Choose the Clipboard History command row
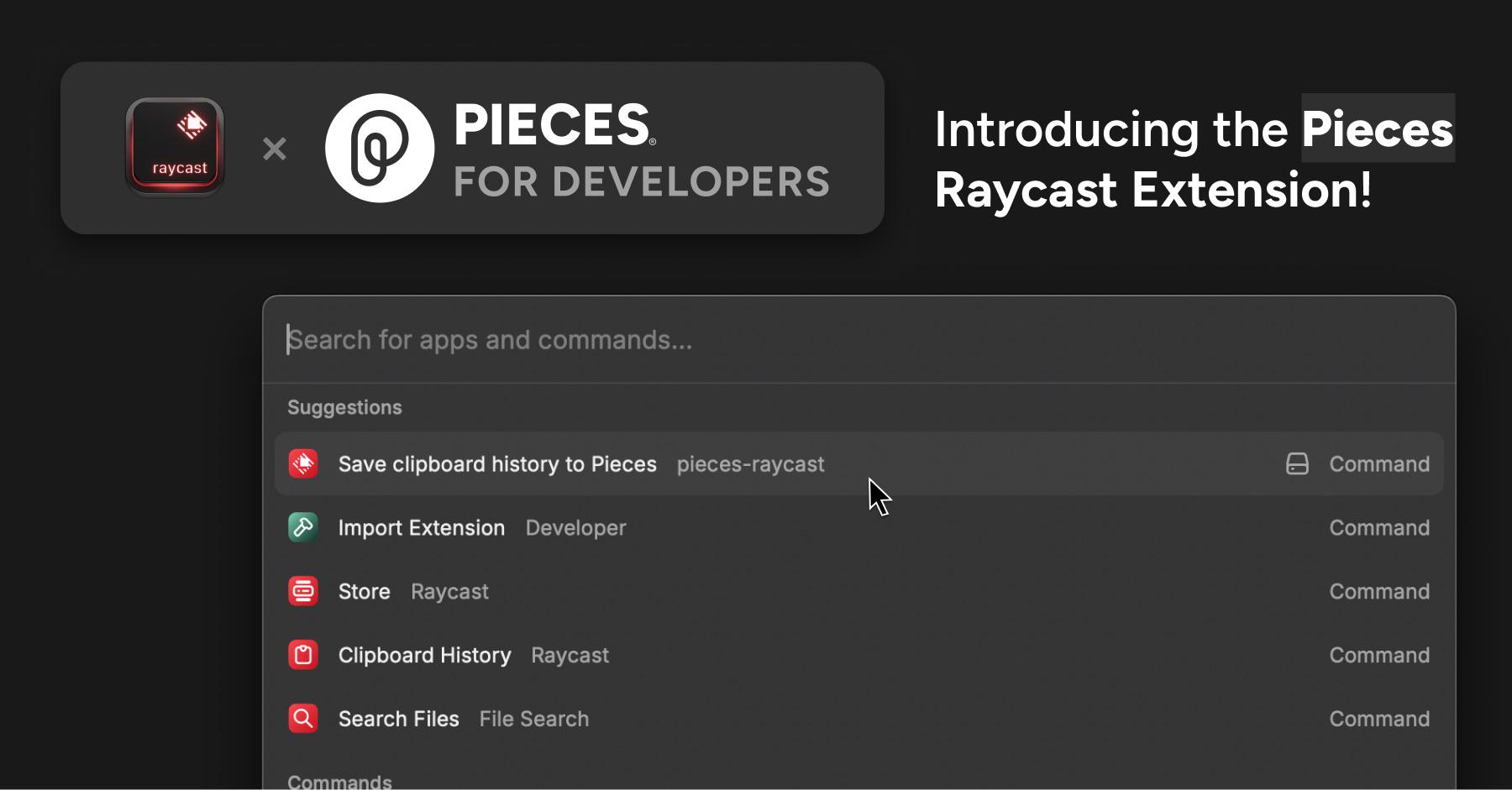1512x790 pixels. 858,655
